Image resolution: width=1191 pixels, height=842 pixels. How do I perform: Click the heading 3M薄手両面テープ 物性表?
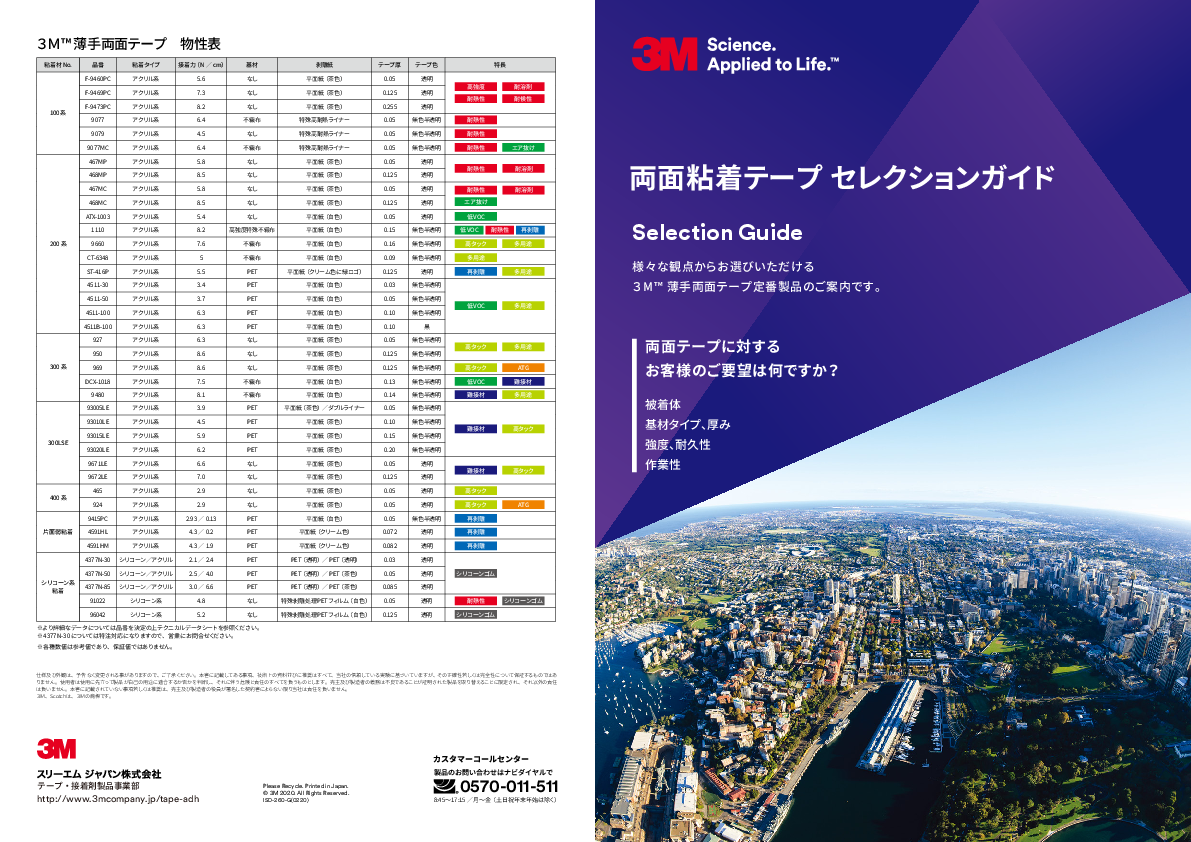pyautogui.click(x=128, y=44)
